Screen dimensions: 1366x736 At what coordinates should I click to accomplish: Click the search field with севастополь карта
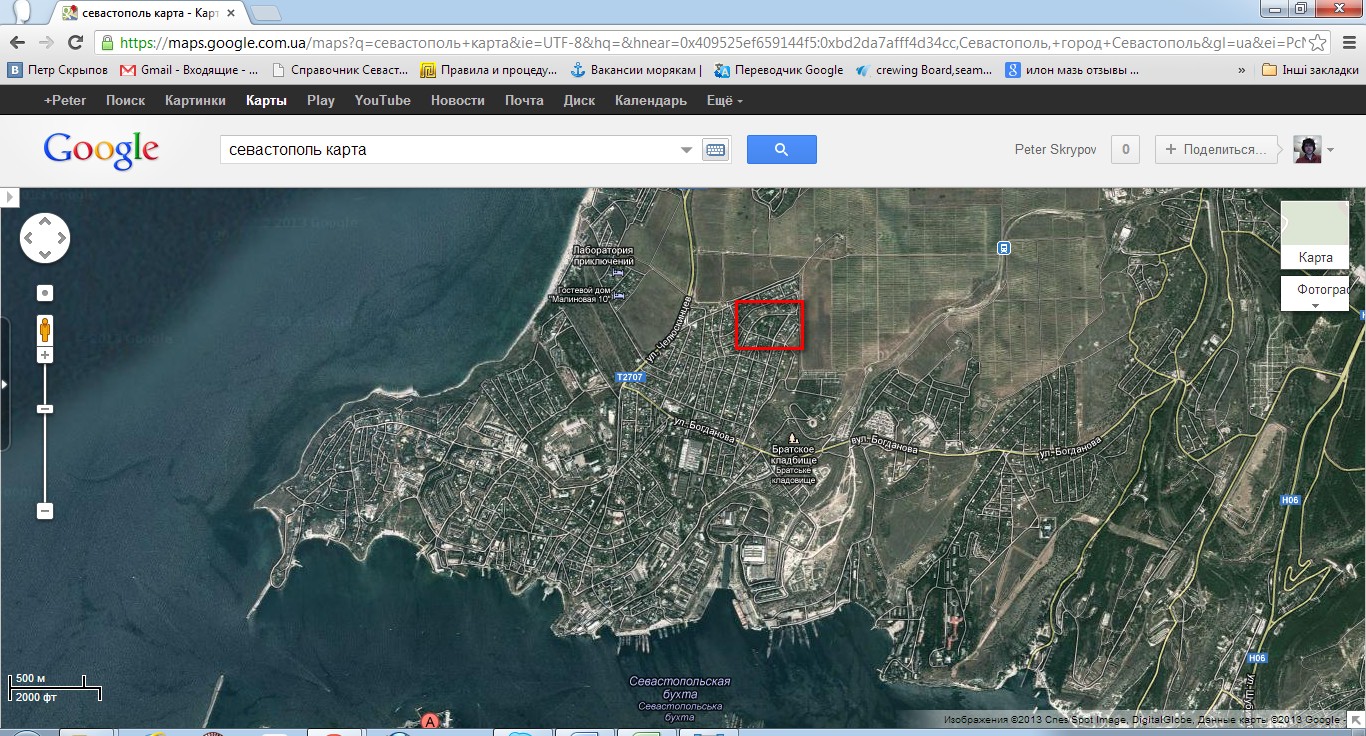(449, 150)
